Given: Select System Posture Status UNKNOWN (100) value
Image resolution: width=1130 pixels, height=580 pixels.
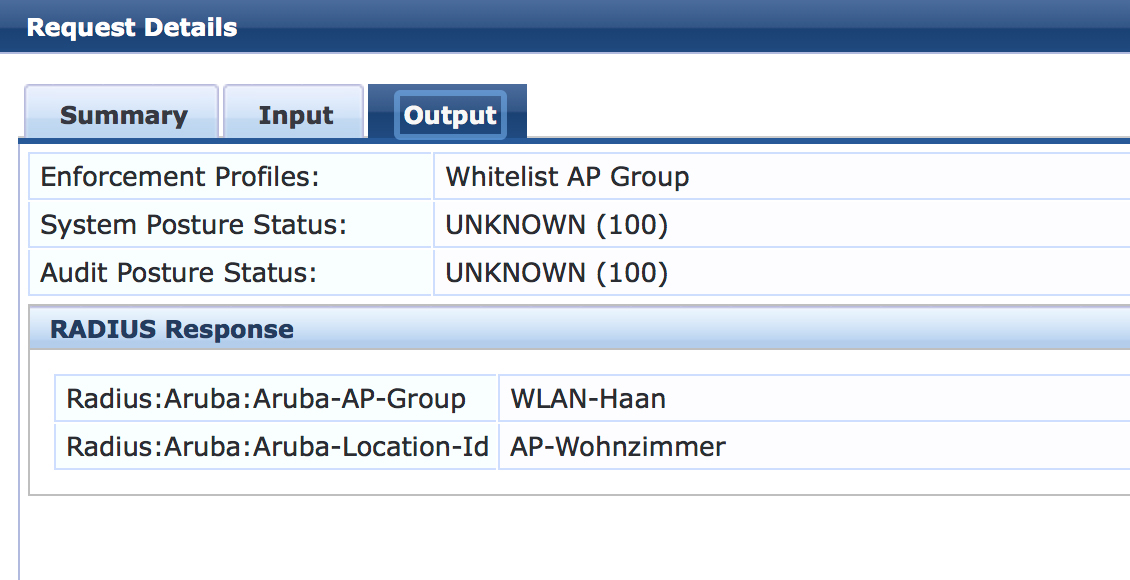Looking at the screenshot, I should pyautogui.click(x=556, y=225).
